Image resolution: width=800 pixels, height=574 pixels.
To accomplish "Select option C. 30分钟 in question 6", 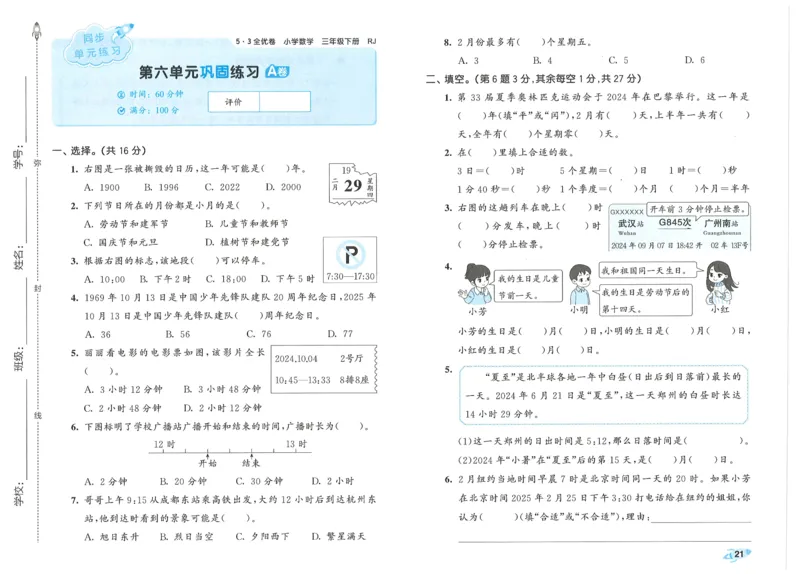I will [x=259, y=481].
